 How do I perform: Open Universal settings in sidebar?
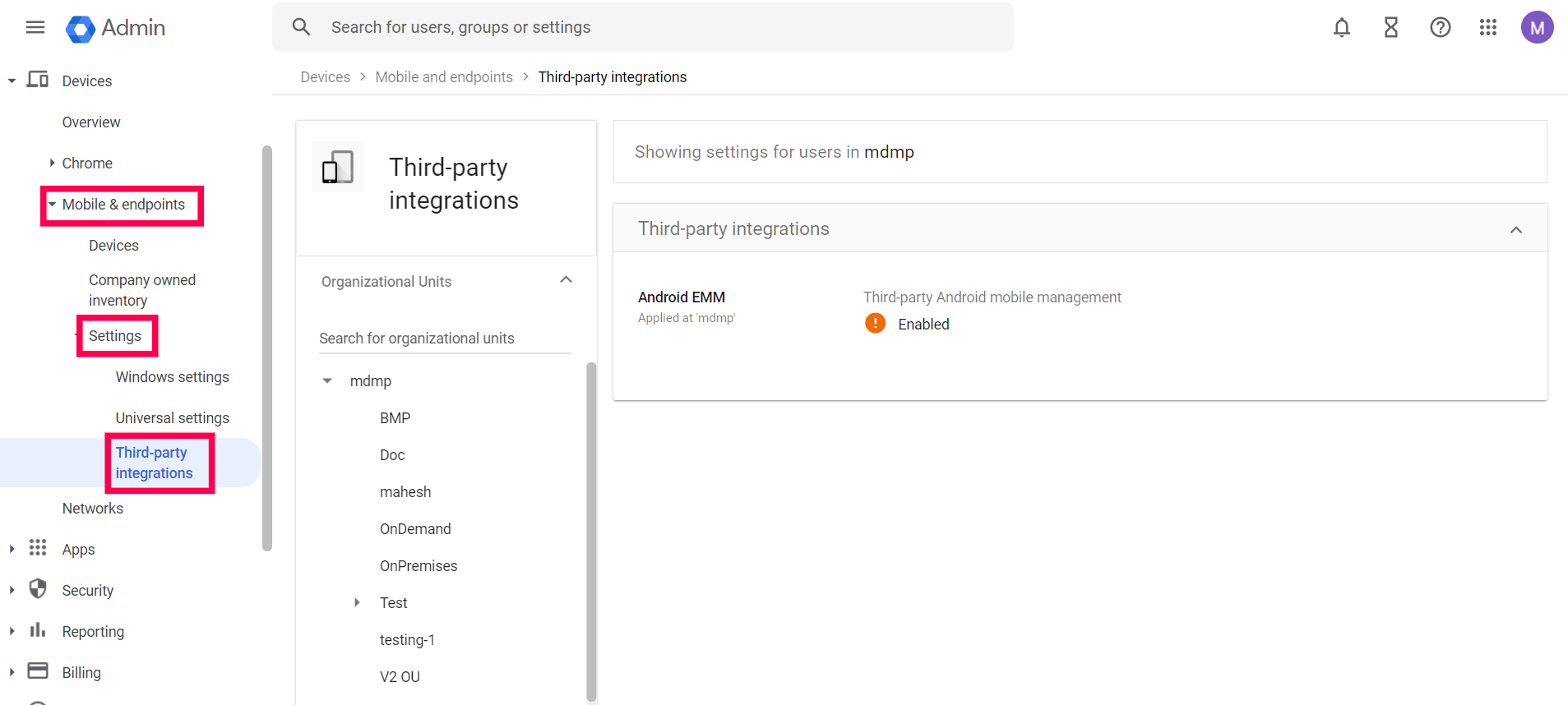point(172,418)
